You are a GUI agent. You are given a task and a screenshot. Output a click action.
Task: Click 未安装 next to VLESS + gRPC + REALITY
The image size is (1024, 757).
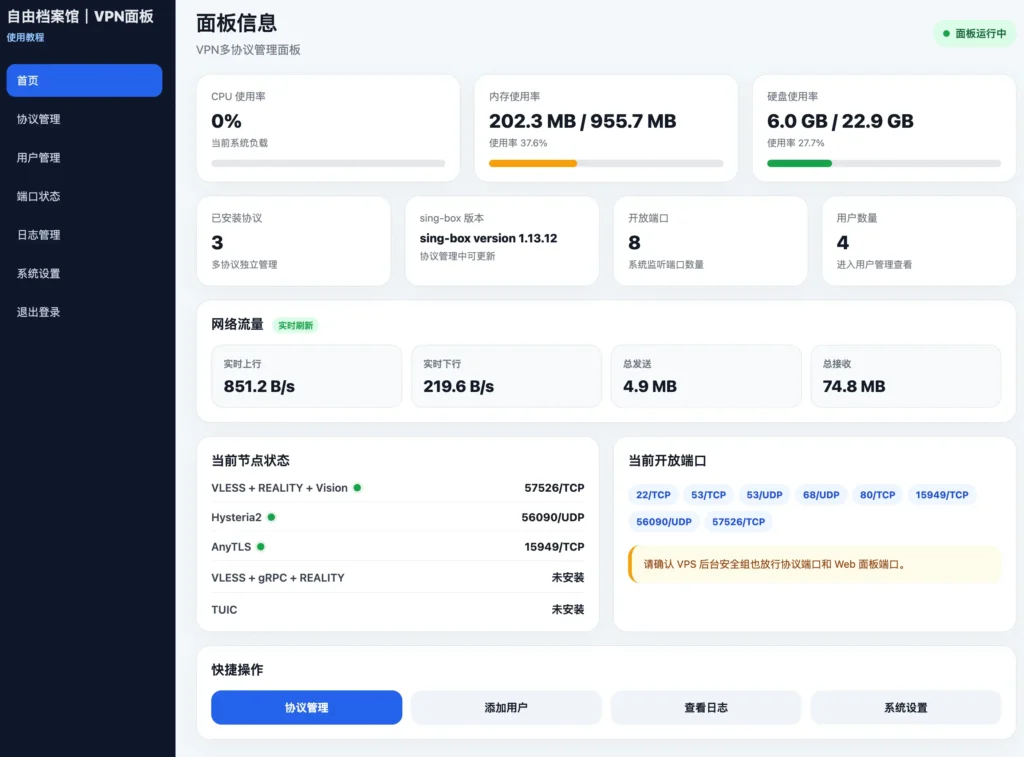568,577
